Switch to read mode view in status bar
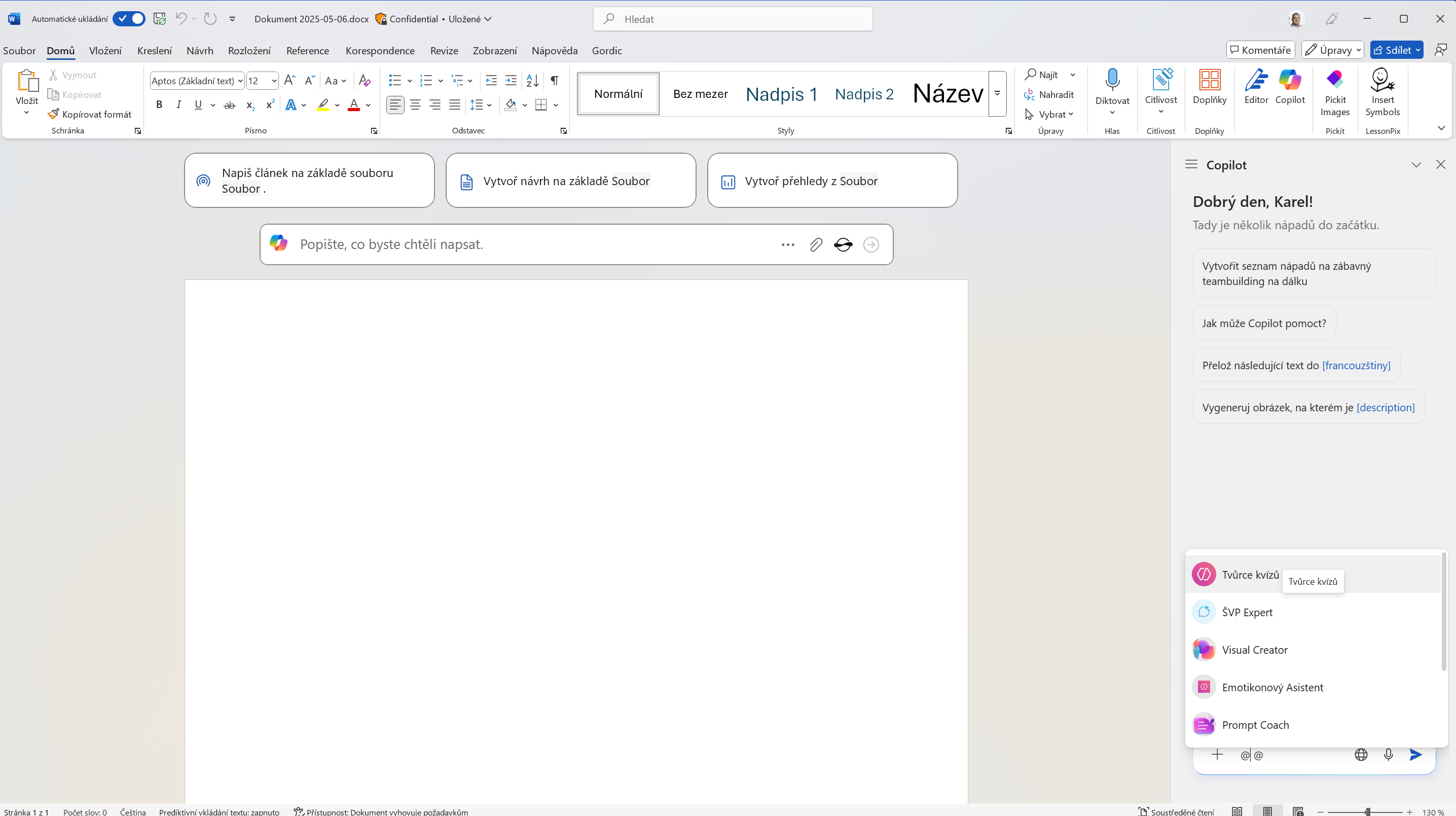1456x816 pixels. (1237, 811)
